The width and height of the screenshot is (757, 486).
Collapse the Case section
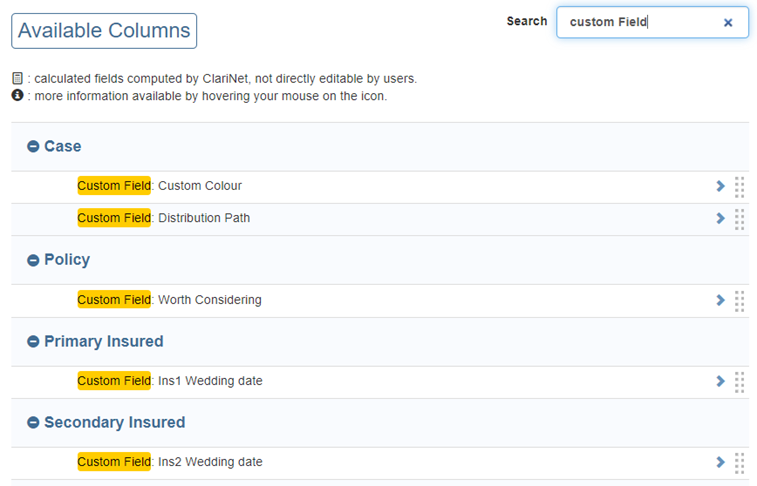click(x=33, y=147)
